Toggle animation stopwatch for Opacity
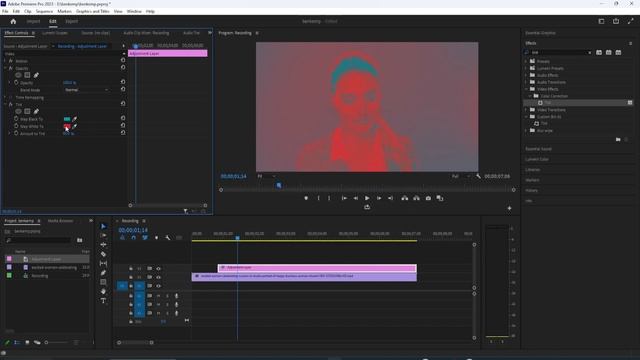The image size is (640, 360). (x=16, y=82)
